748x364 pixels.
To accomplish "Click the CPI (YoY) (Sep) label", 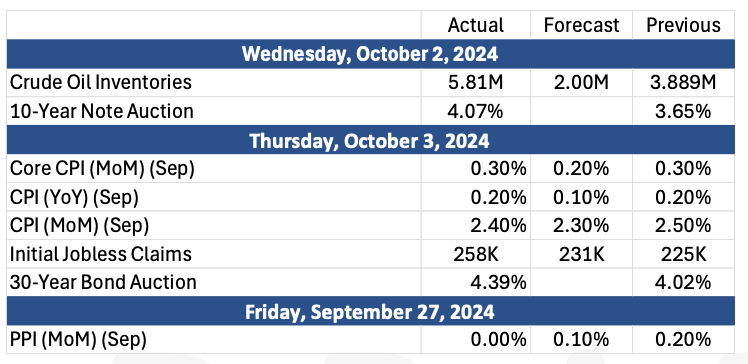I will coord(74,197).
